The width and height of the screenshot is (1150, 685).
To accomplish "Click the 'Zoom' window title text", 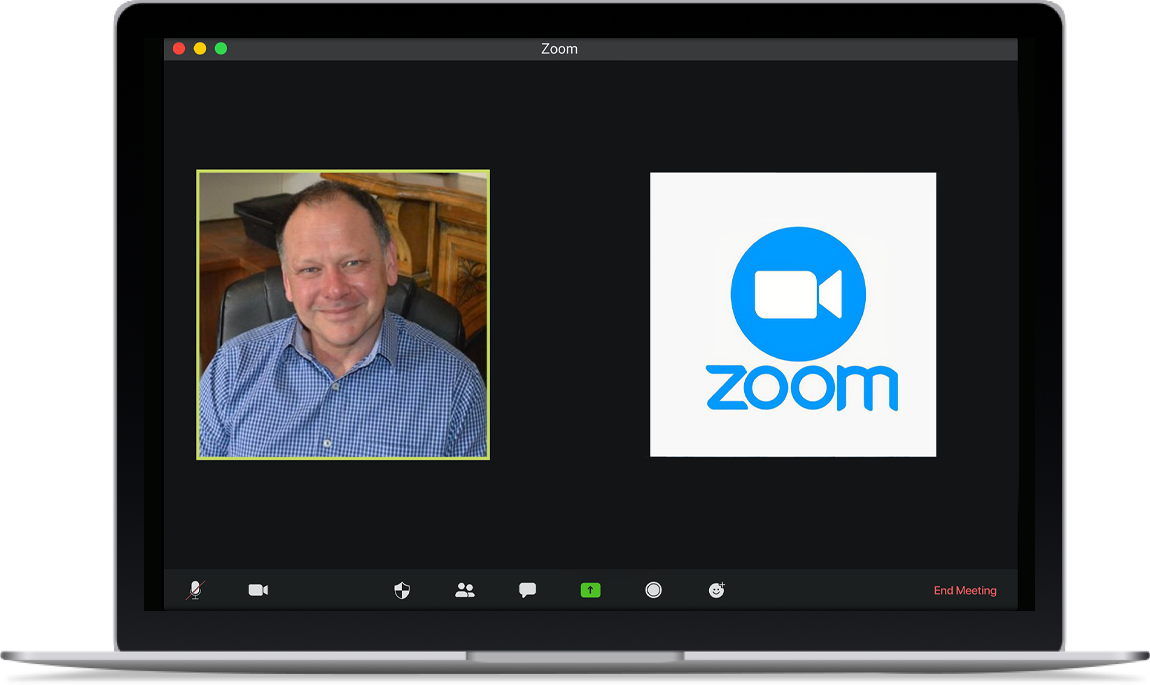I will pyautogui.click(x=559, y=49).
